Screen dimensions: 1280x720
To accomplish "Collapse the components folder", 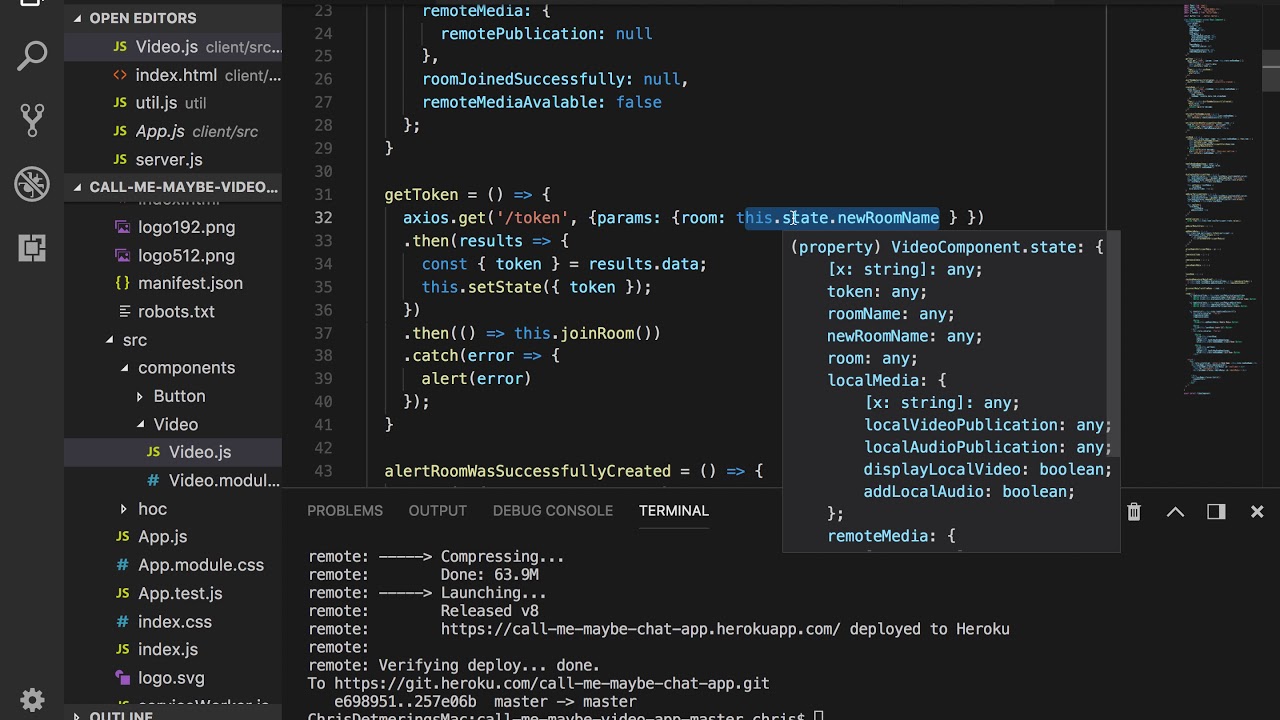I will (125, 368).
